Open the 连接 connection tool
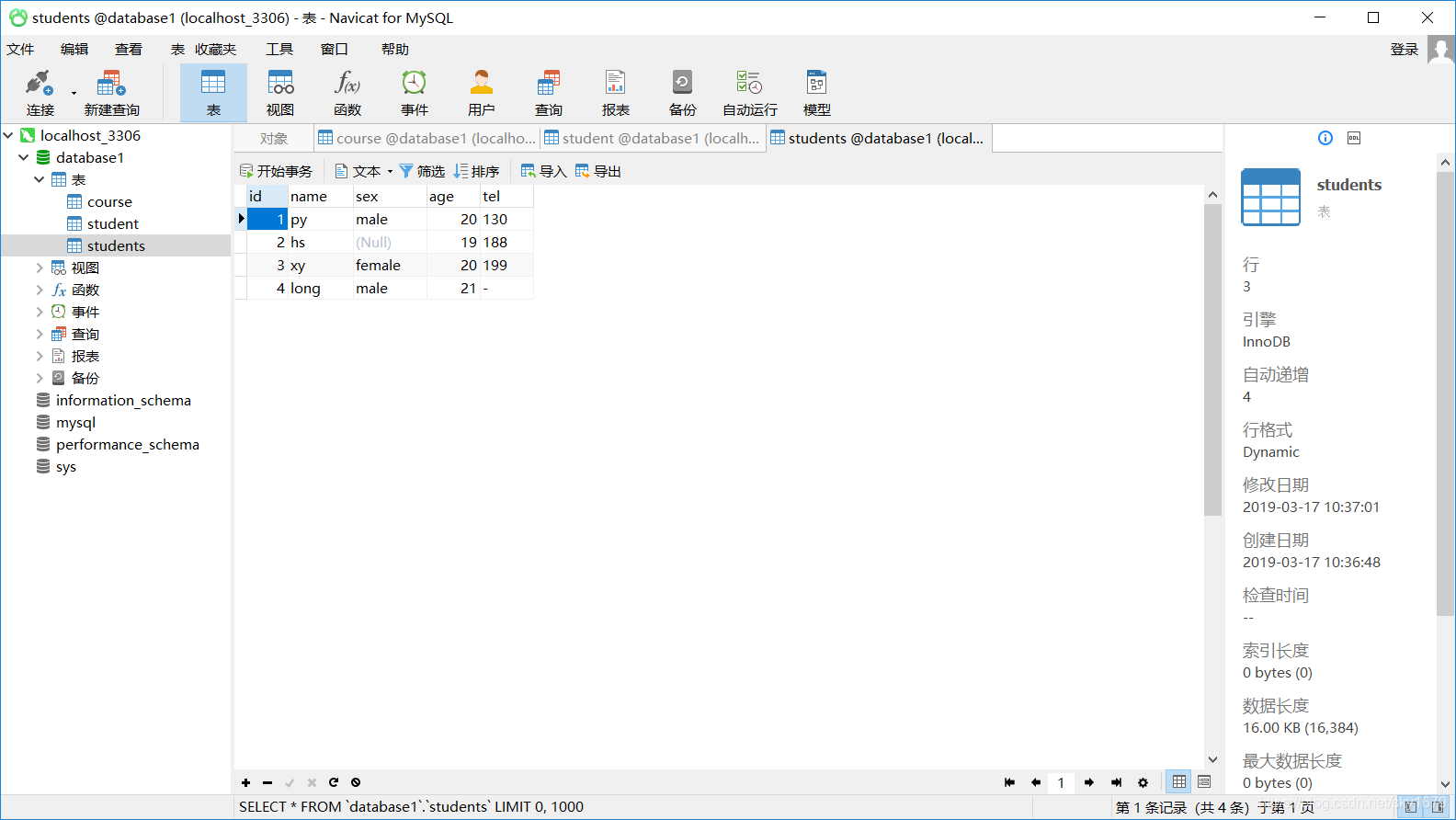Viewport: 1456px width, 820px height. (x=40, y=93)
